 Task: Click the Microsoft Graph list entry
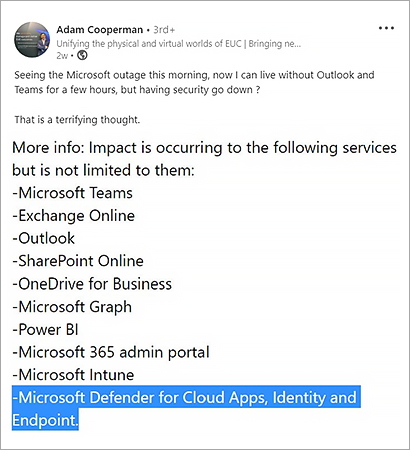pyautogui.click(x=72, y=307)
